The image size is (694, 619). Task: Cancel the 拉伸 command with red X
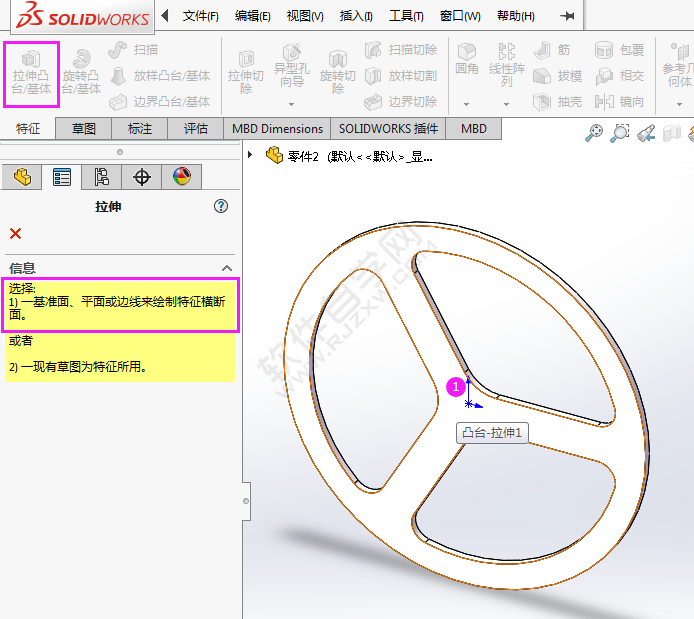click(15, 233)
